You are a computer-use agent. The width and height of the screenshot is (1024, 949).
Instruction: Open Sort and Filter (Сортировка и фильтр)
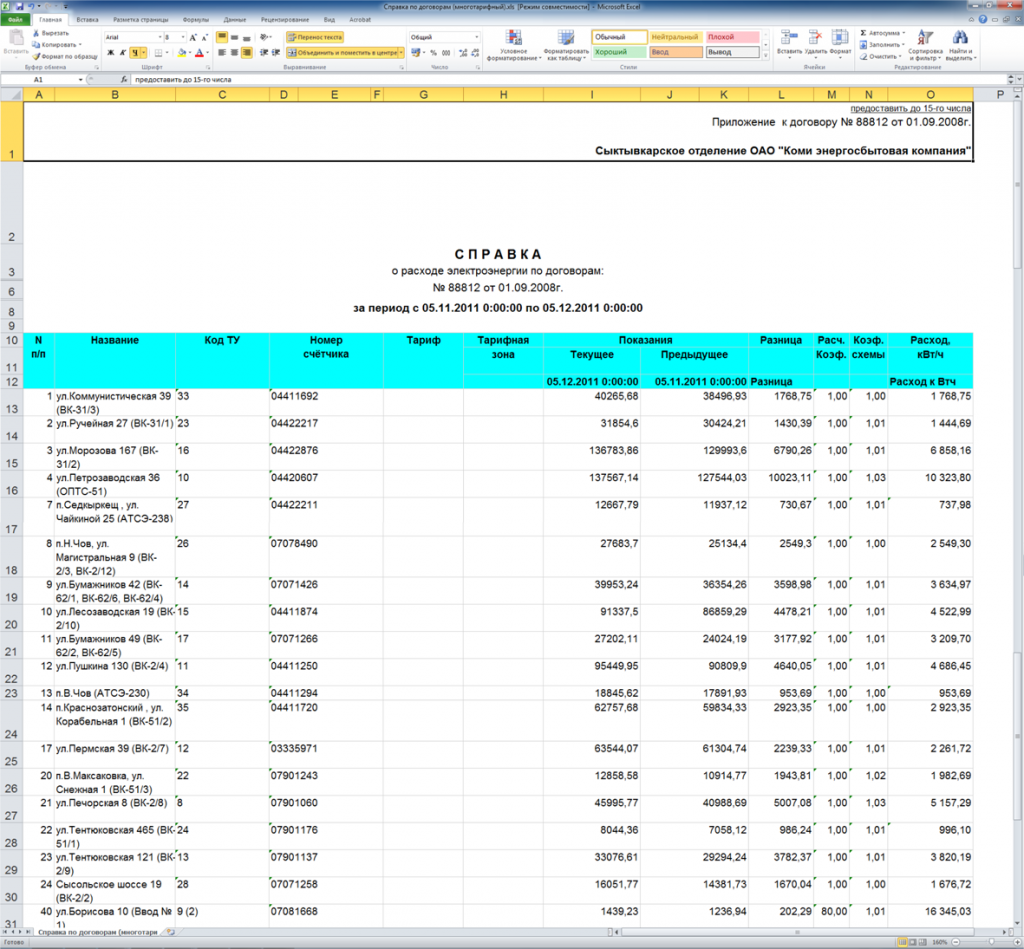pyautogui.click(x=925, y=45)
